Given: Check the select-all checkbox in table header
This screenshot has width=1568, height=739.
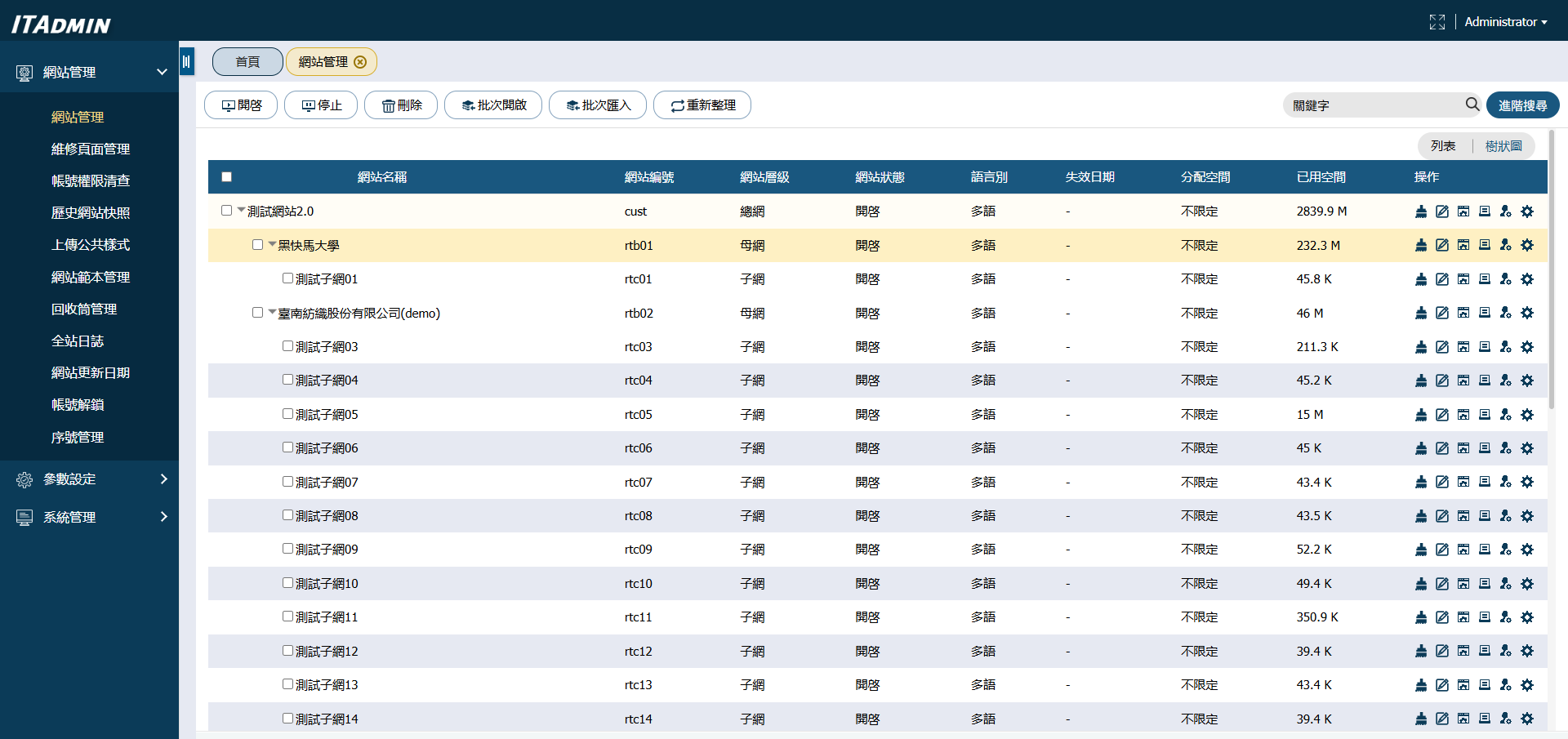Looking at the screenshot, I should 227,177.
